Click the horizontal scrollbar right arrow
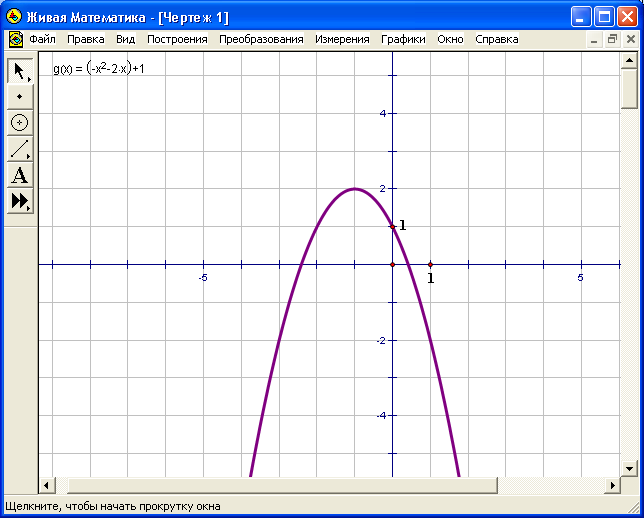644x518 pixels. [x=612, y=485]
